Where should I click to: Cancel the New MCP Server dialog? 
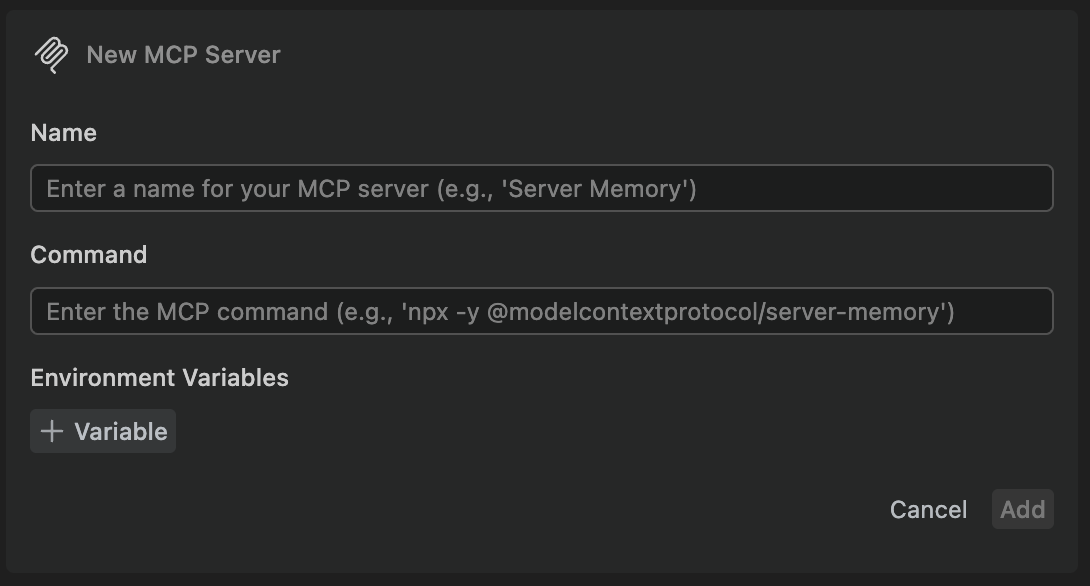coord(928,510)
